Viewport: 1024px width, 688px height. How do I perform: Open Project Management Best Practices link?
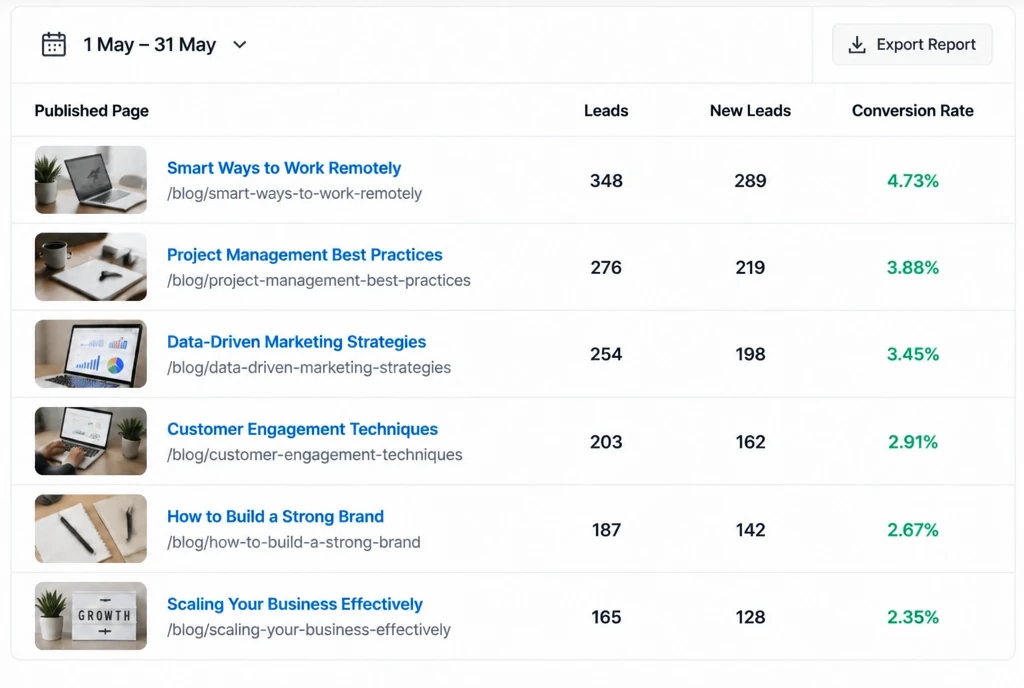tap(305, 255)
